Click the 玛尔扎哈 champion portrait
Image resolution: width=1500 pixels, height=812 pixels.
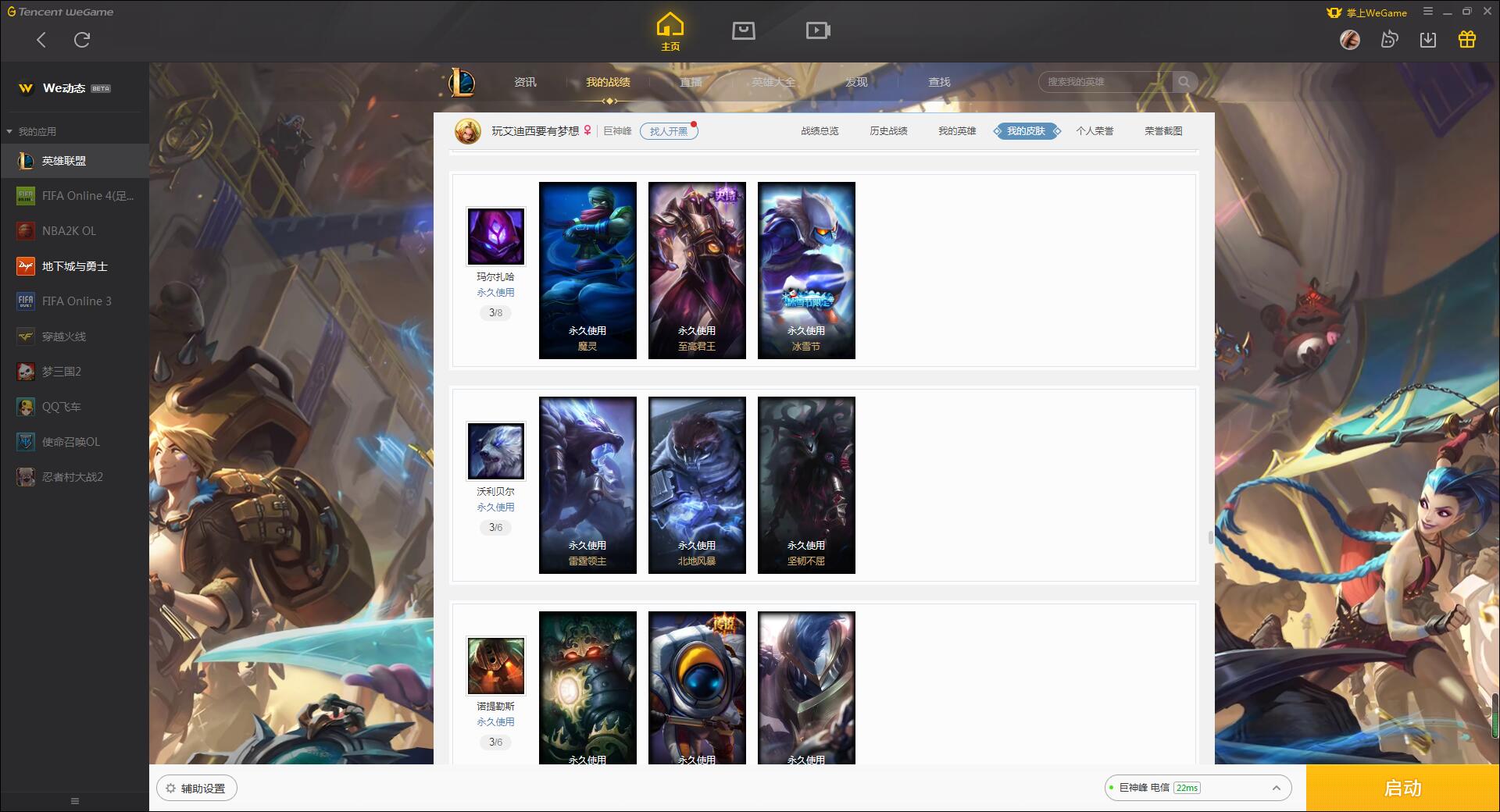tap(496, 237)
